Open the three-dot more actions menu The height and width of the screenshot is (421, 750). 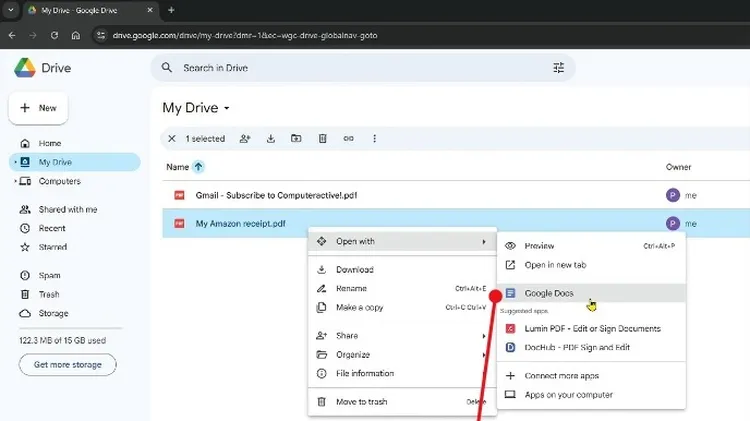(x=375, y=139)
